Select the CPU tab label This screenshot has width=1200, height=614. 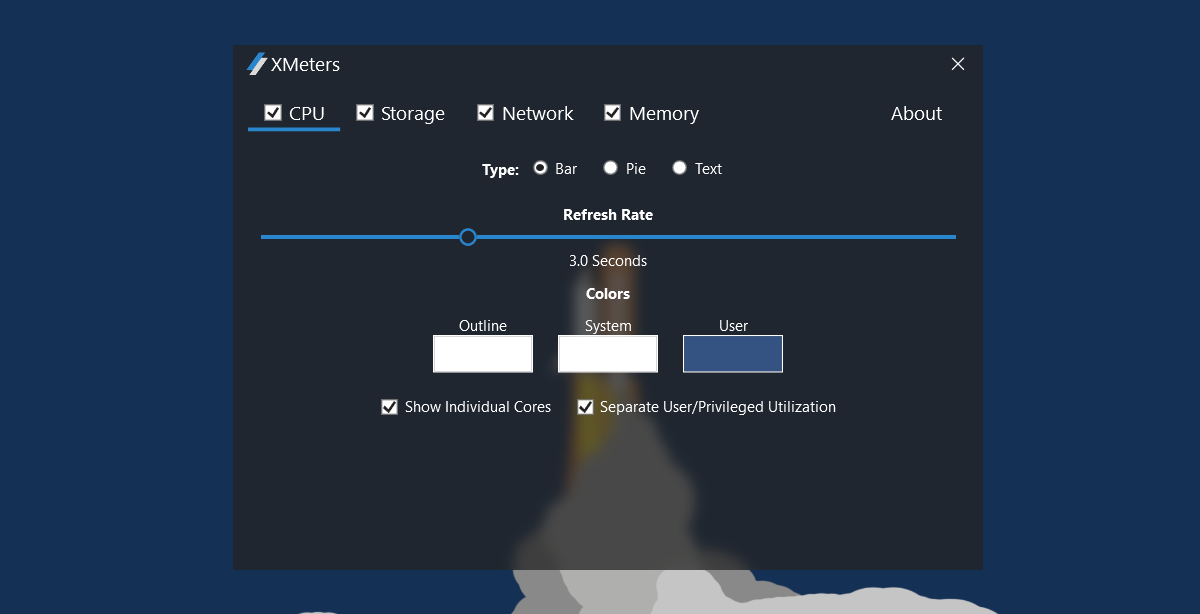(307, 114)
